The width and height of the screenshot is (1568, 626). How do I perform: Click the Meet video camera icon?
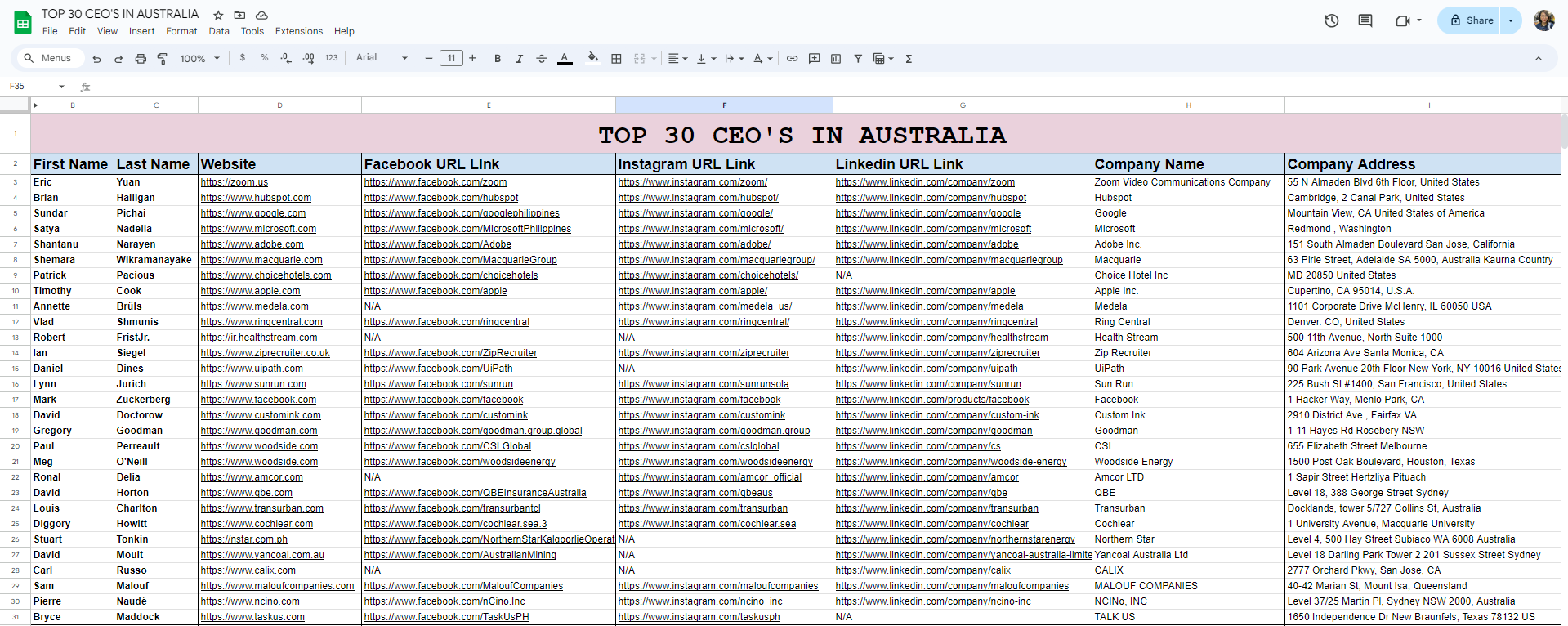pos(1403,20)
